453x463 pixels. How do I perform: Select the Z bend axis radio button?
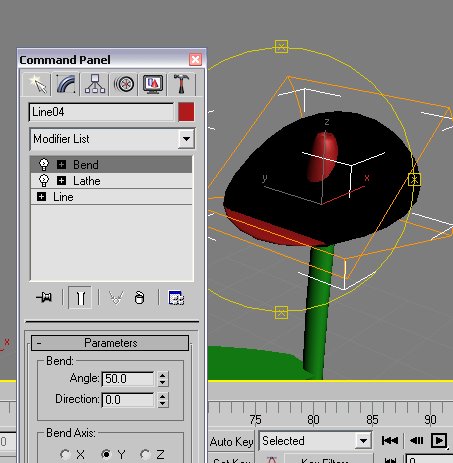pyautogui.click(x=145, y=454)
